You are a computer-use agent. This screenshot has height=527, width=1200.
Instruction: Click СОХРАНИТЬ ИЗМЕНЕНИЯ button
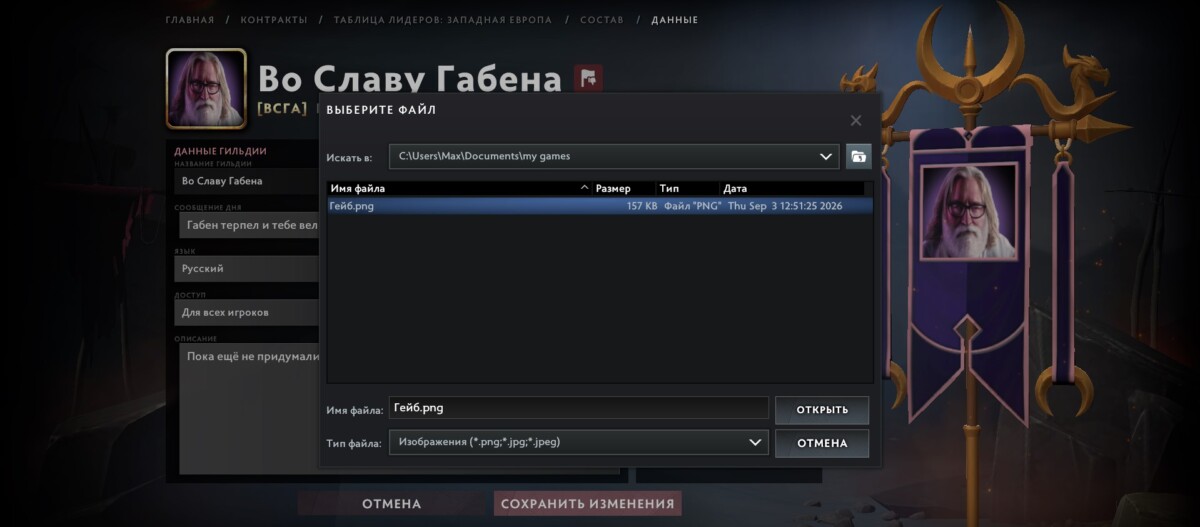point(588,504)
